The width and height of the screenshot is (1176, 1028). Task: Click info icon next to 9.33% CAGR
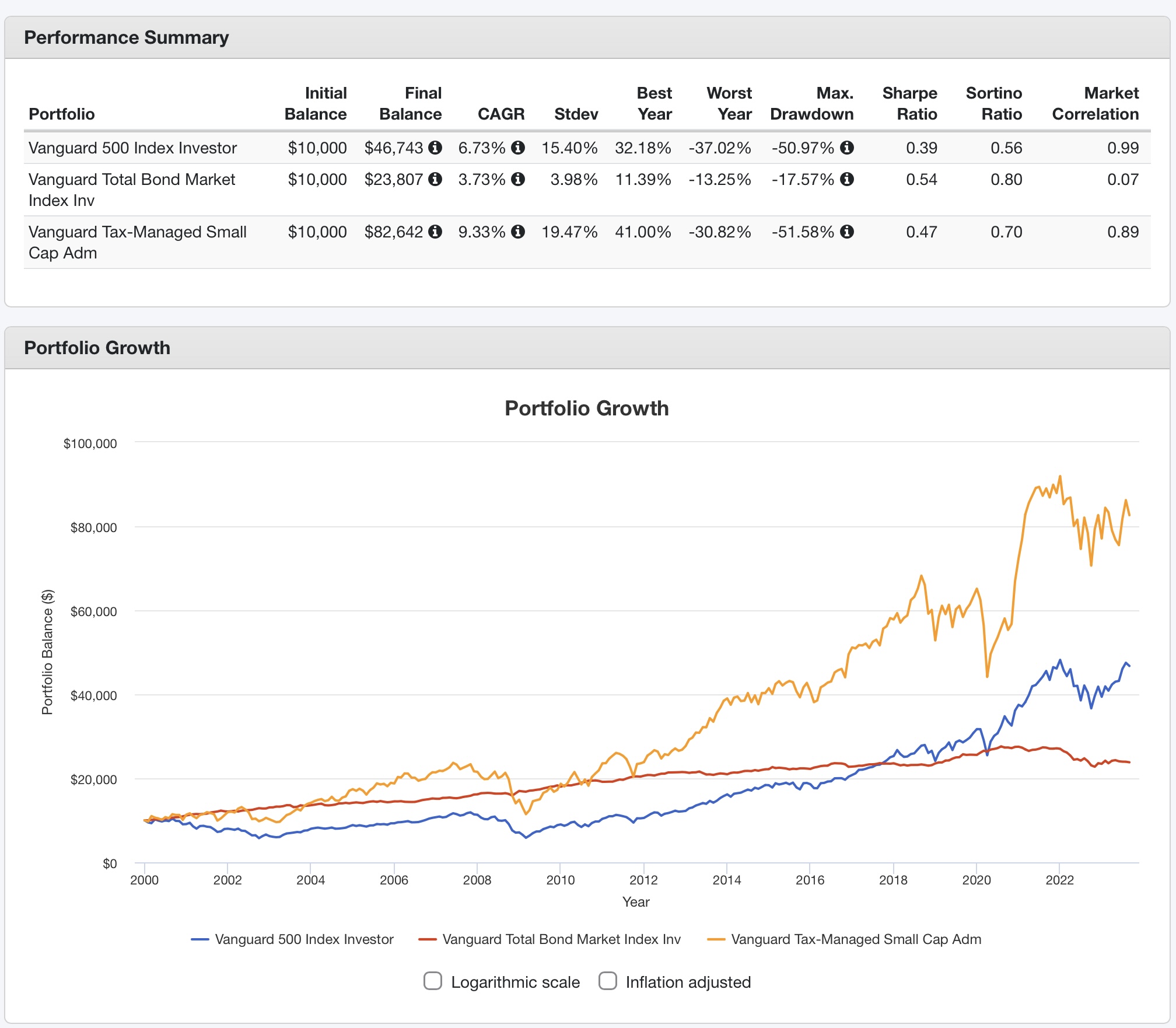518,232
